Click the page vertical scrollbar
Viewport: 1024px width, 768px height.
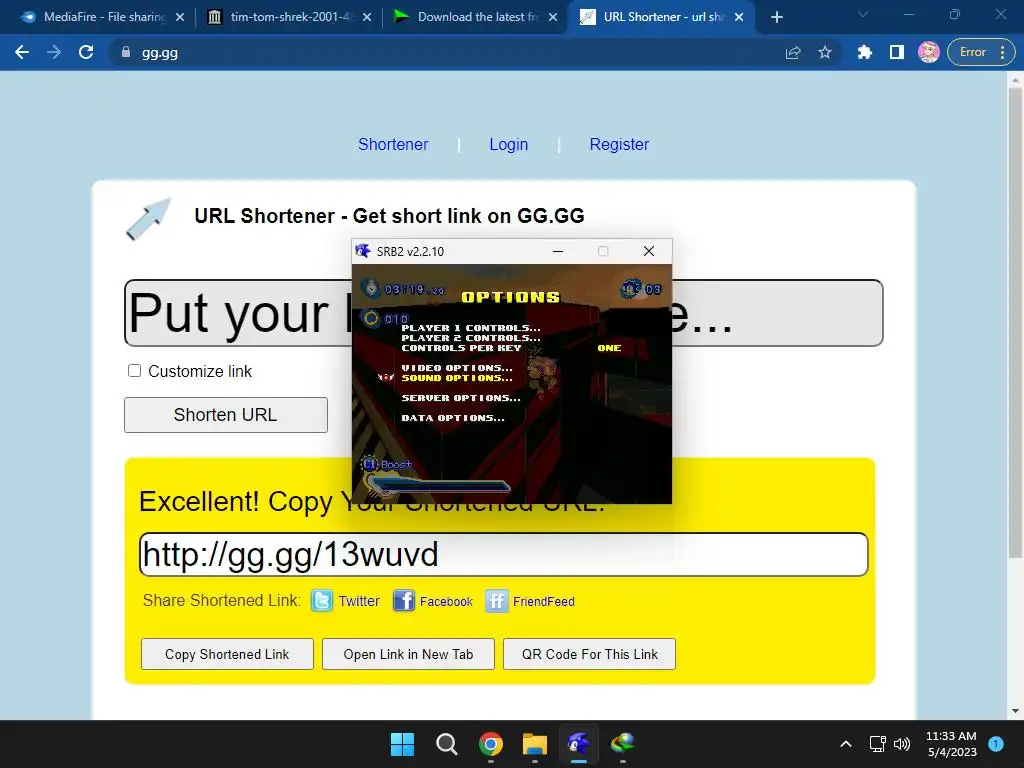(1015, 324)
